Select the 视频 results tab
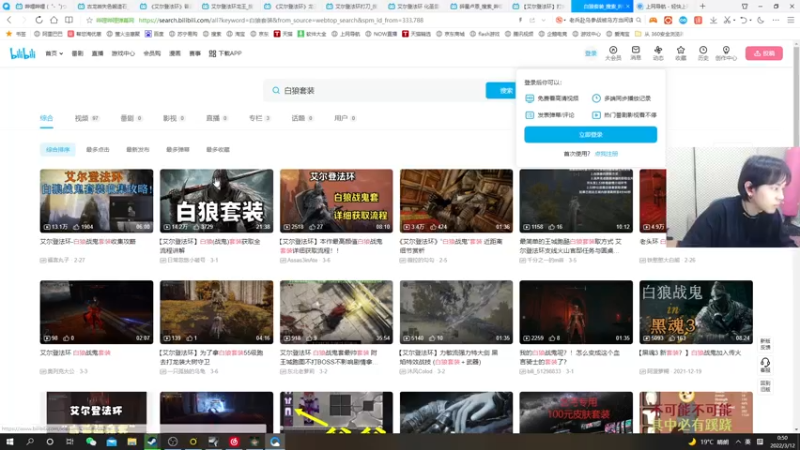Screen dimensions: 800x450 point(87,118)
